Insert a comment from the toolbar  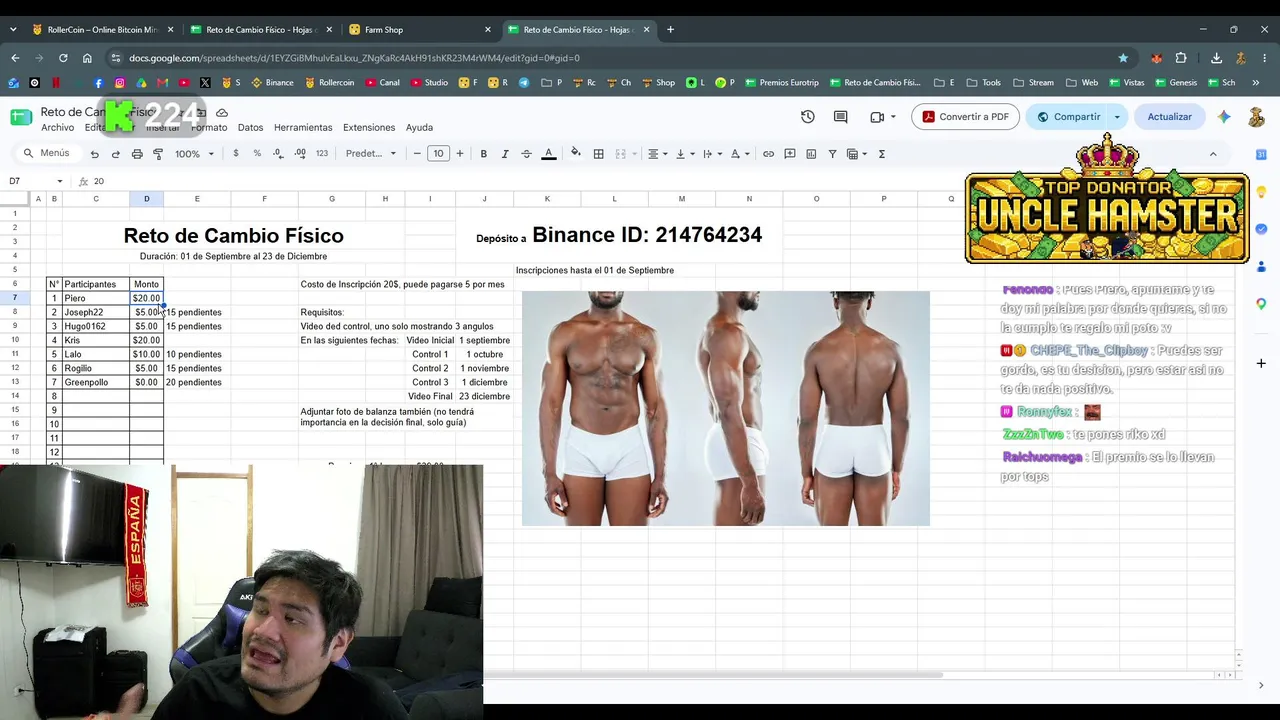click(x=790, y=154)
